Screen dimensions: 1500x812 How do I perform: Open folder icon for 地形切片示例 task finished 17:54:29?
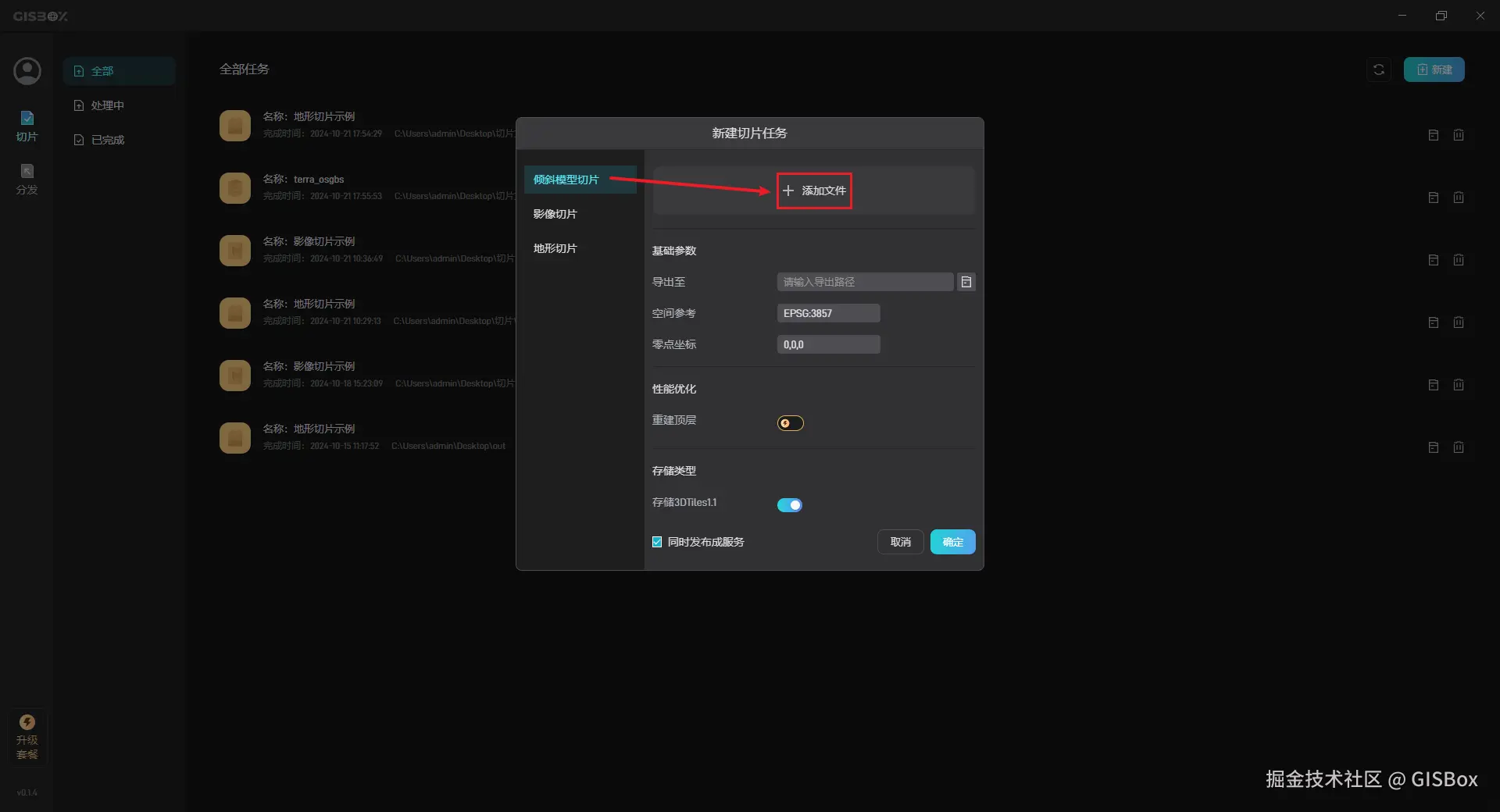coord(1434,135)
